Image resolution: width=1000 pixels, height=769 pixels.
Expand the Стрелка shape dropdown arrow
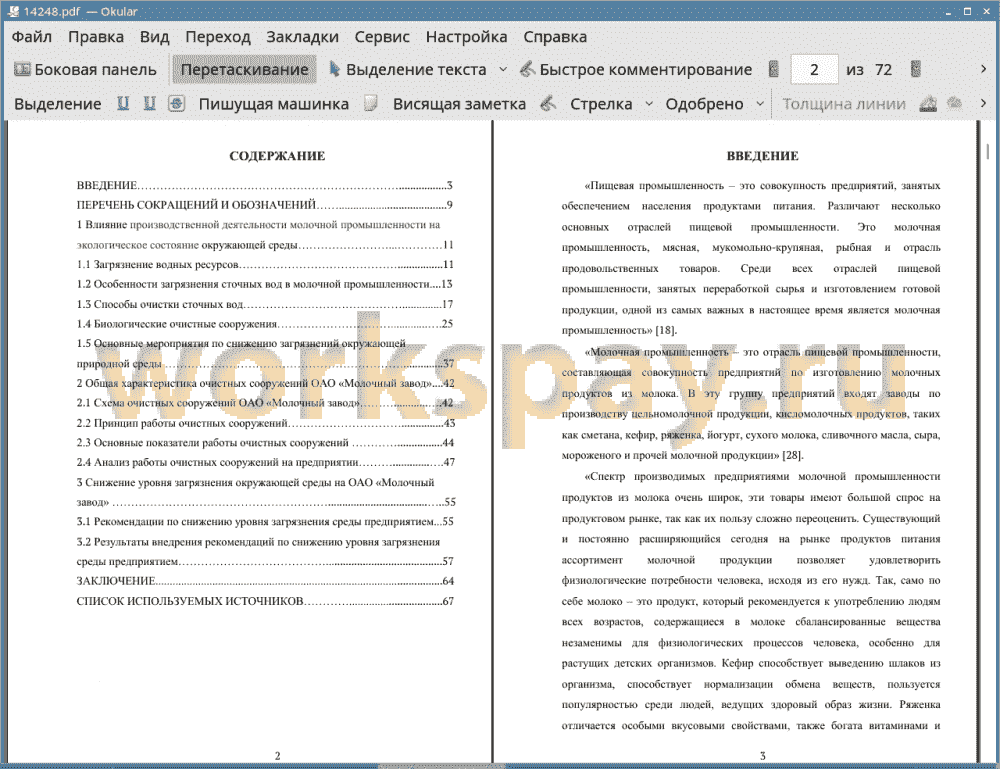tap(649, 103)
